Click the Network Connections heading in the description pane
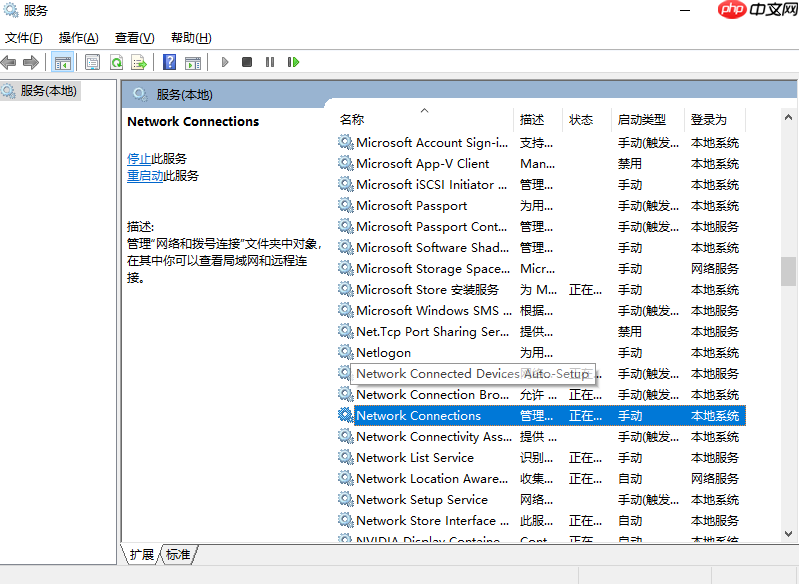799x584 pixels. [x=193, y=122]
